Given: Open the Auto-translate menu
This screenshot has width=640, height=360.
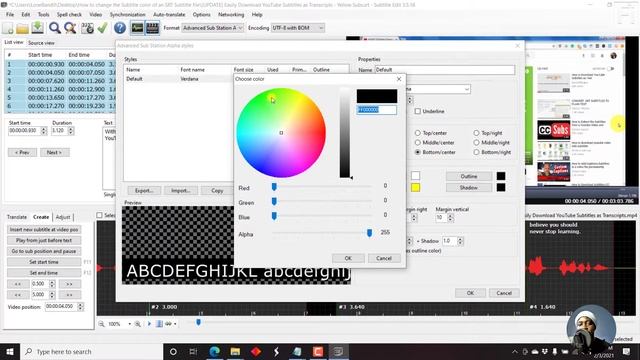Looking at the screenshot, I should (x=169, y=14).
